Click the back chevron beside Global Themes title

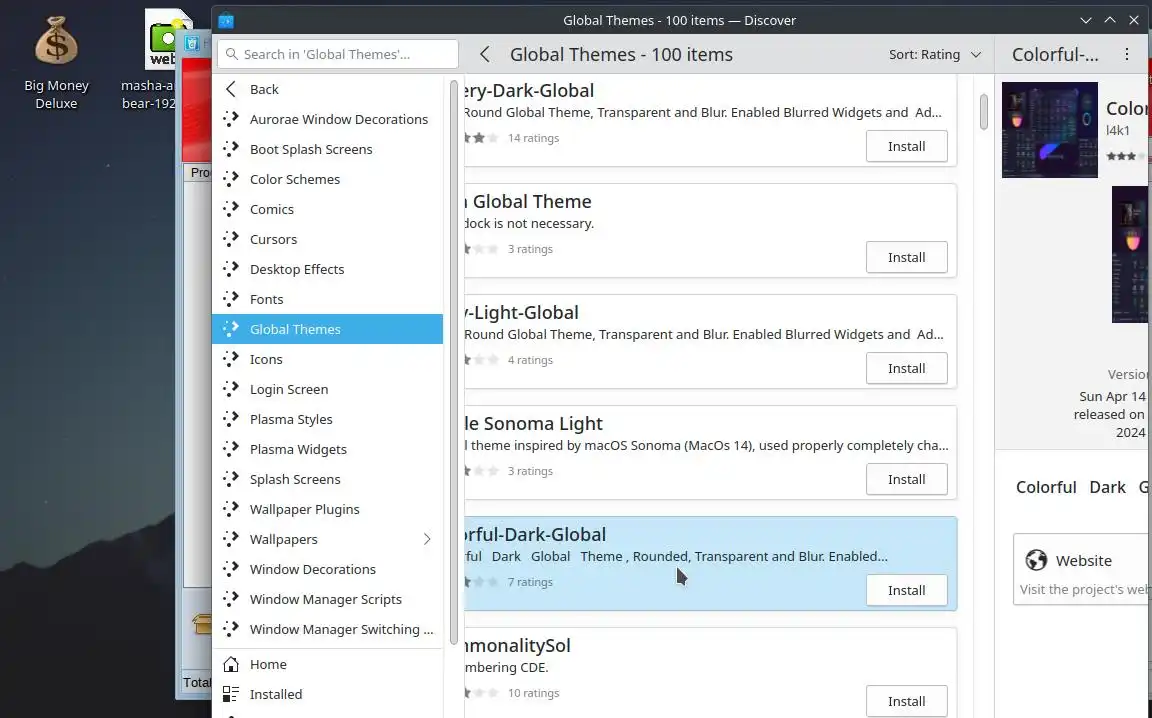(x=485, y=55)
